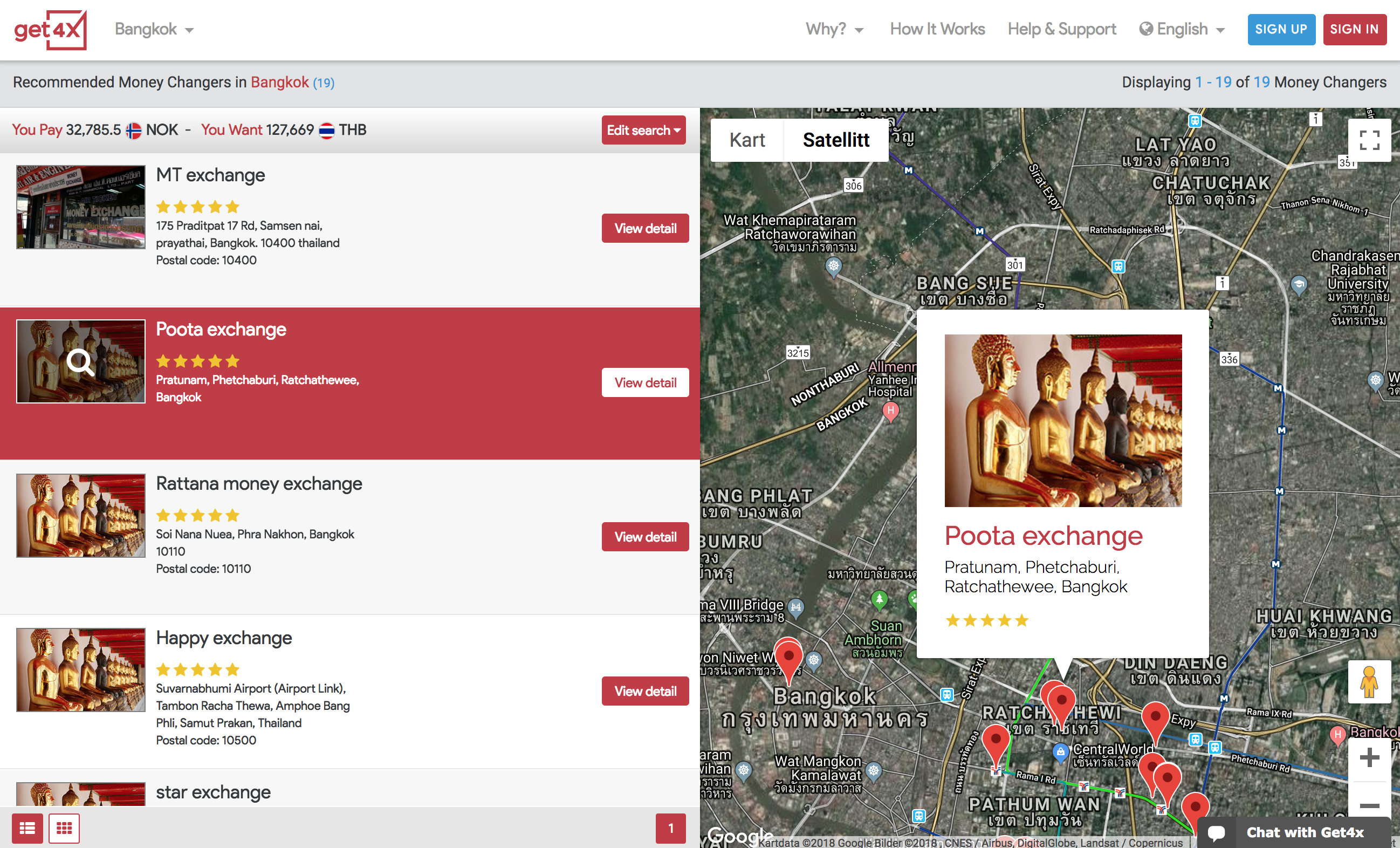Open Street View pegman icon
The width and height of the screenshot is (1400, 848).
coord(1369,682)
